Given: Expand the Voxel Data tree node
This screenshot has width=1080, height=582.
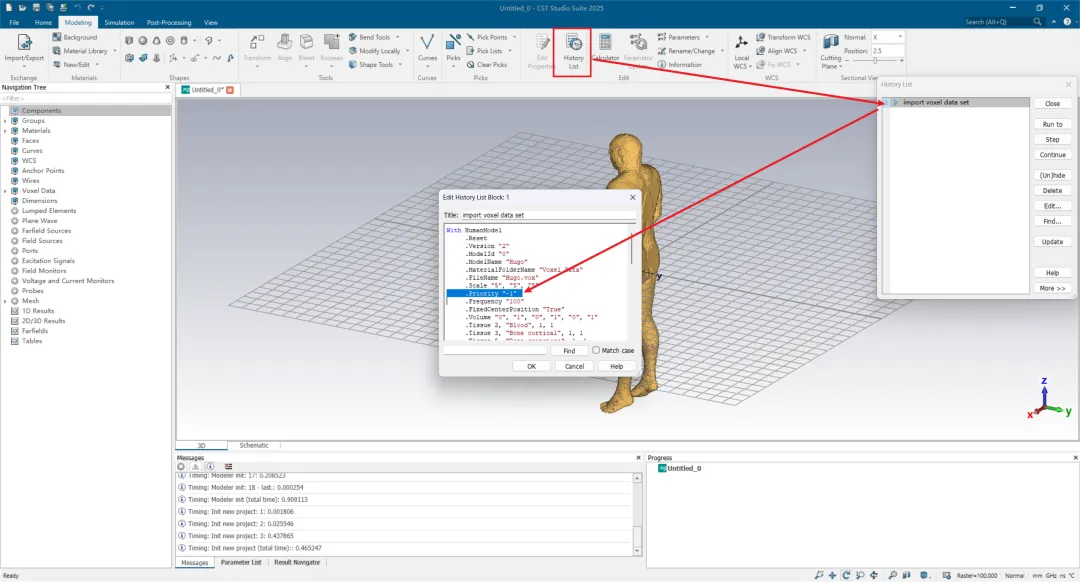Looking at the screenshot, I should [x=6, y=191].
